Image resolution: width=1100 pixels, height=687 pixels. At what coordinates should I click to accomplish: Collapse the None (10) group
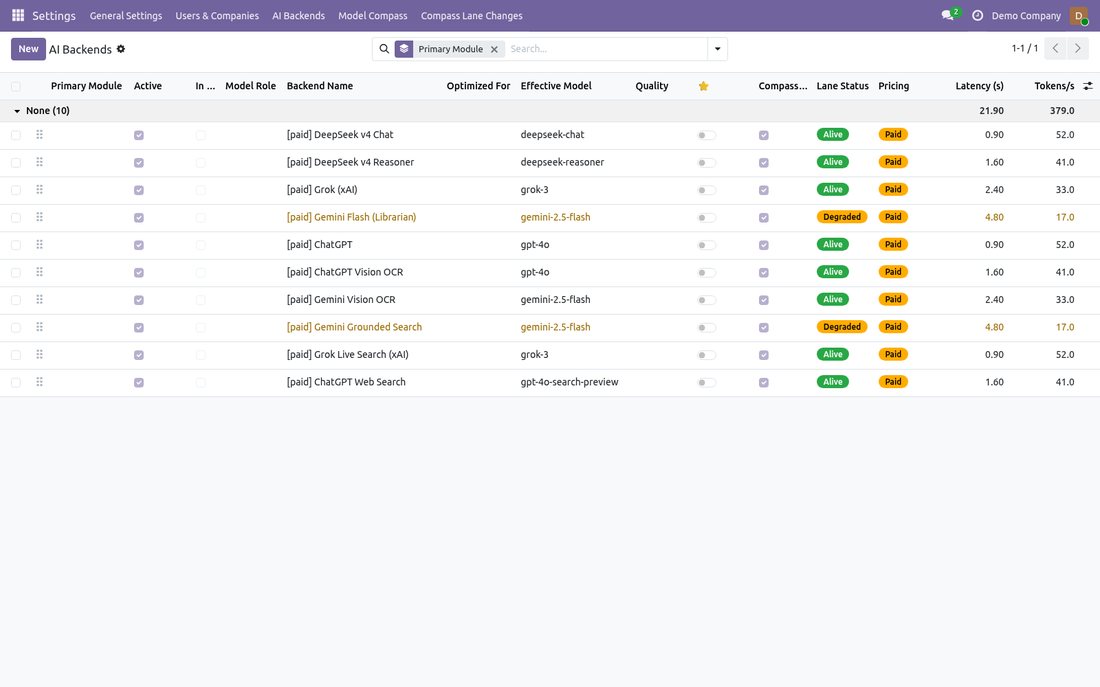pyautogui.click(x=41, y=111)
